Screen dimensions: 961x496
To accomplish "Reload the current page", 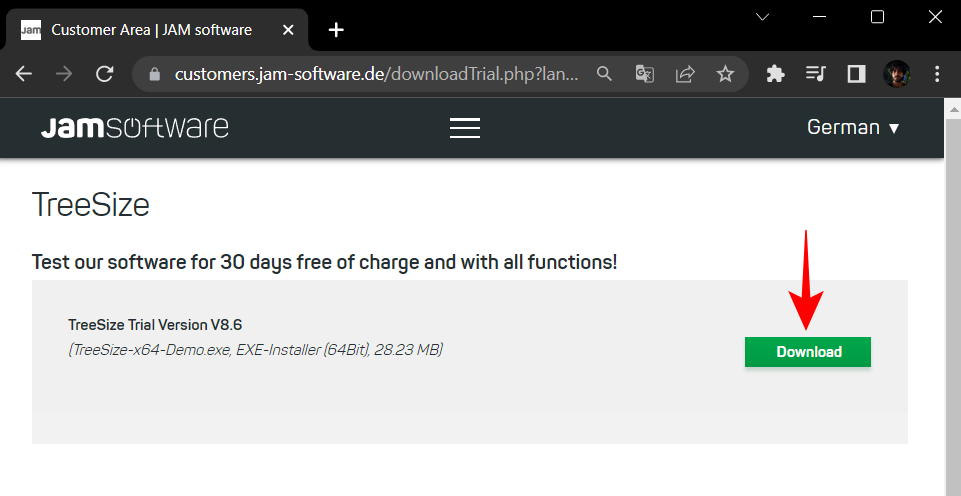I will [x=104, y=74].
